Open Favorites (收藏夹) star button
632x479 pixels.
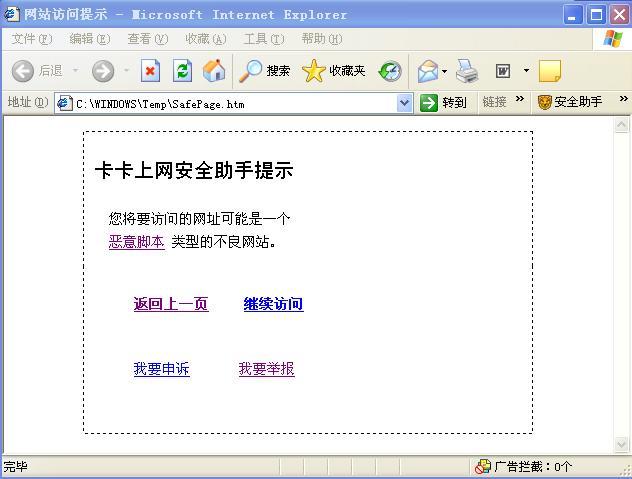[334, 71]
